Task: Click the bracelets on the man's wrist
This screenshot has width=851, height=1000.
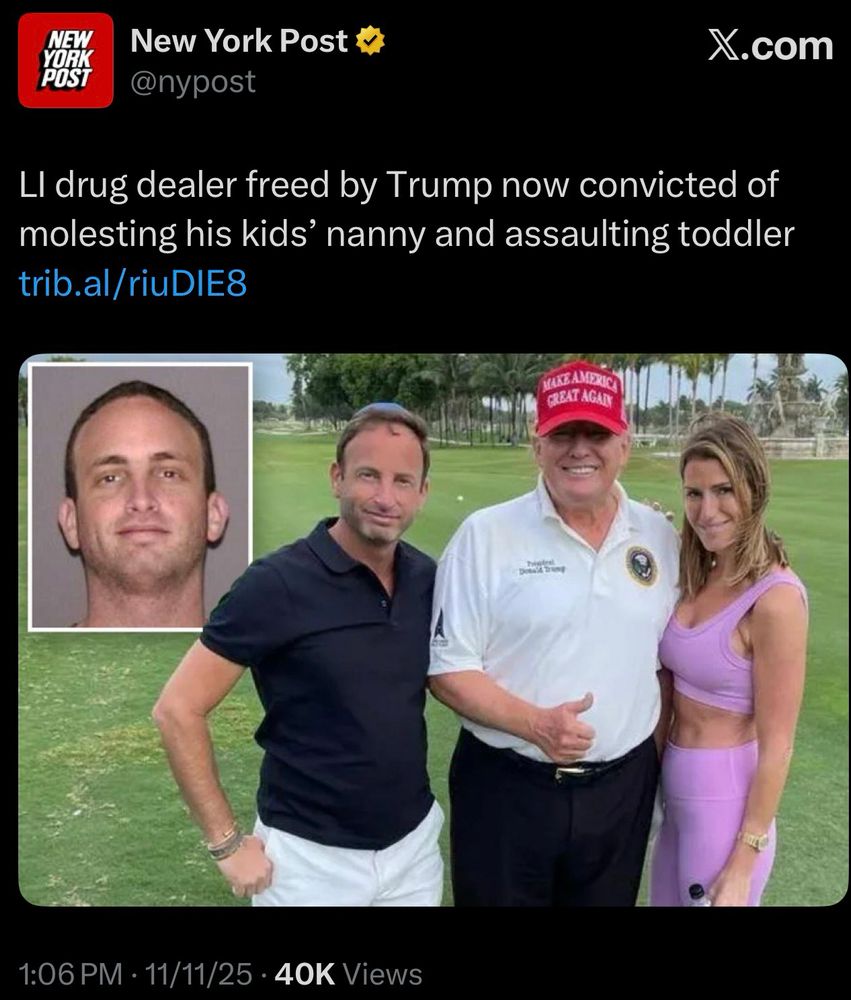Action: 225,844
